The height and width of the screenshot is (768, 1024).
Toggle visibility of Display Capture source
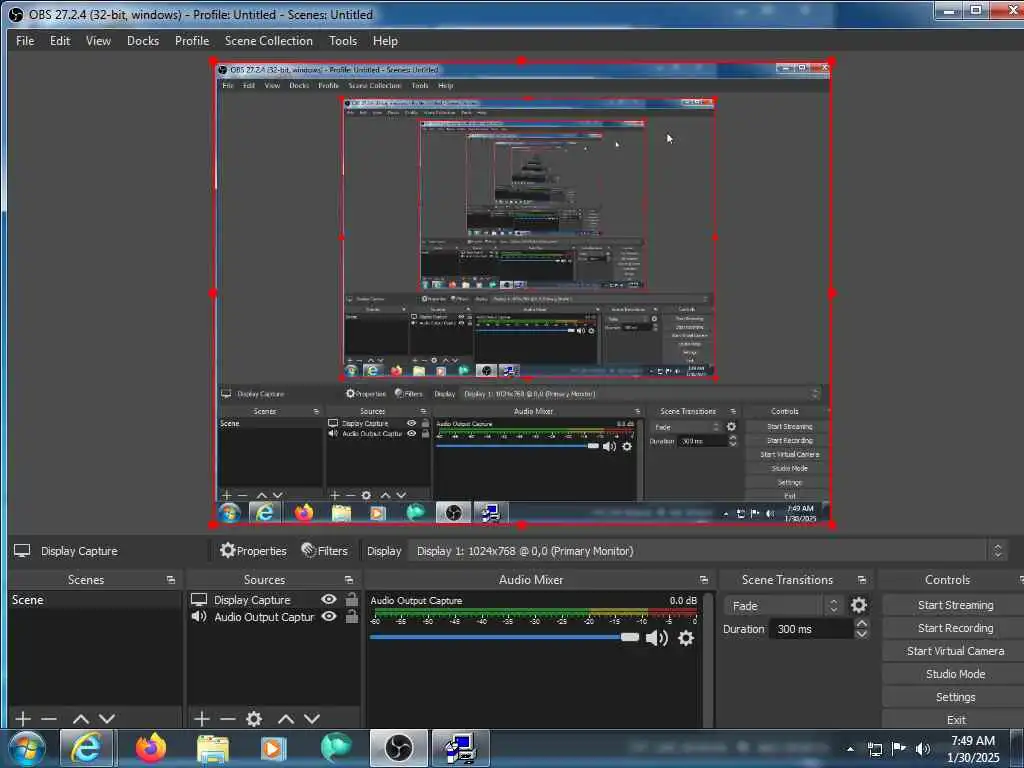click(329, 600)
